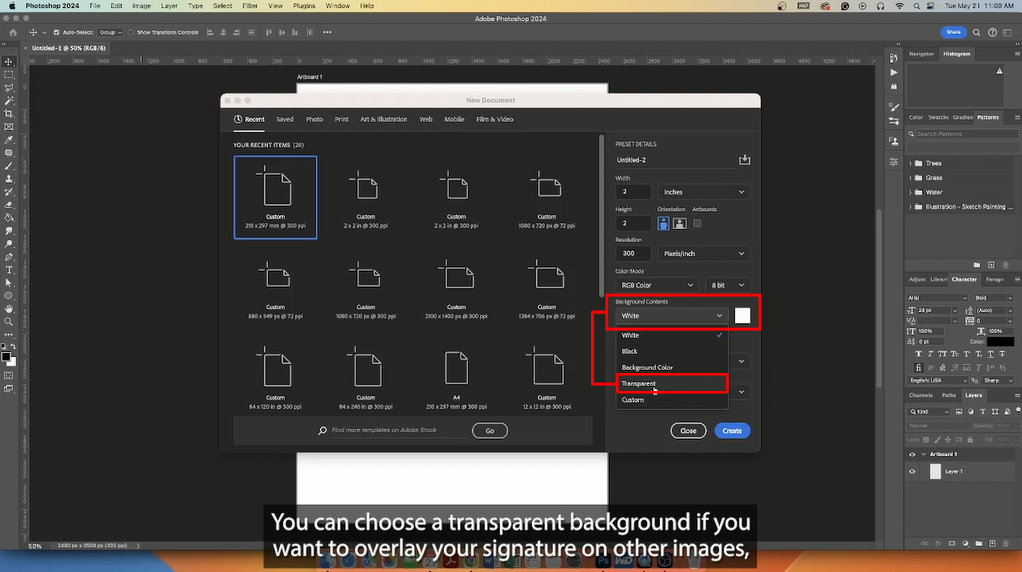
Task: Select the Path Selection tool
Action: click(x=8, y=283)
